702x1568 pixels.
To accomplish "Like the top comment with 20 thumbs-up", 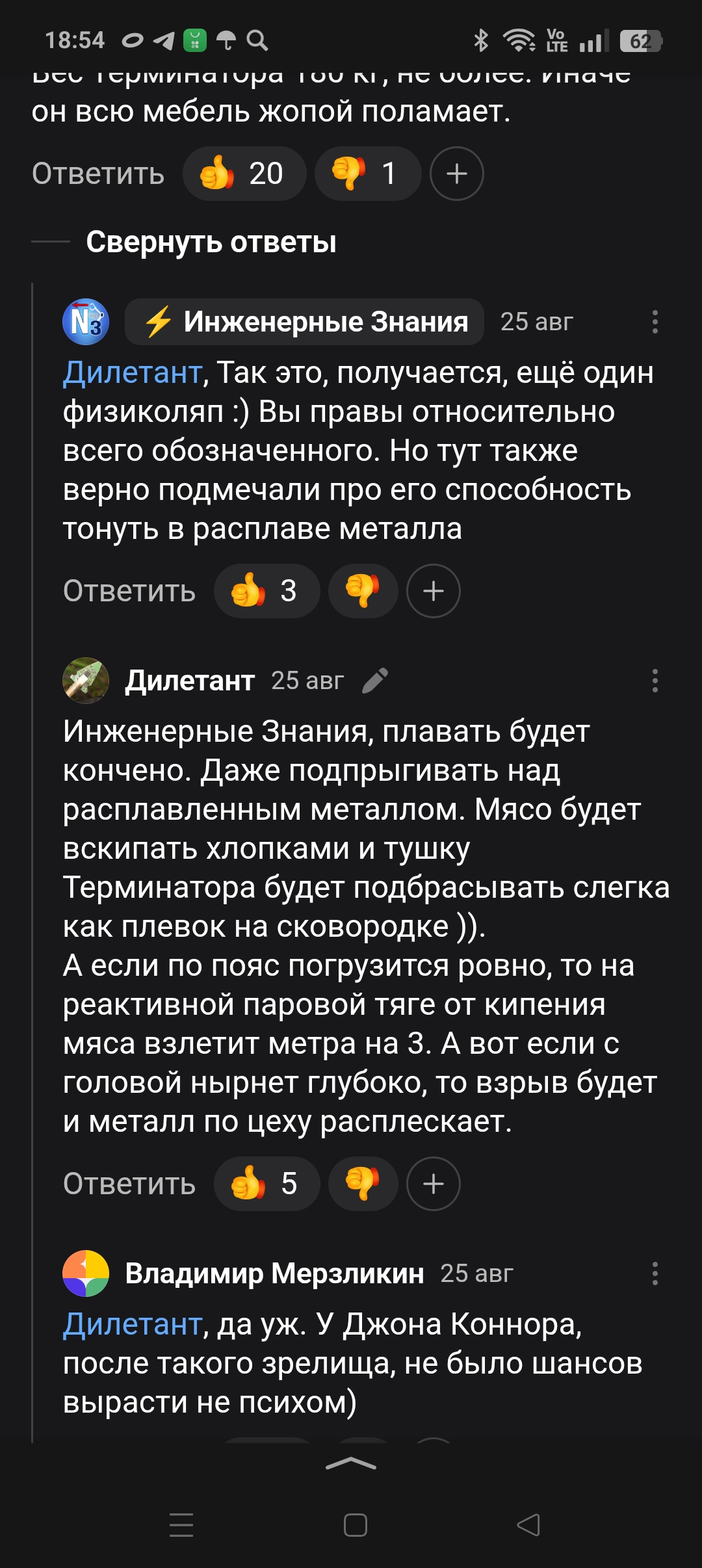I will click(x=243, y=174).
